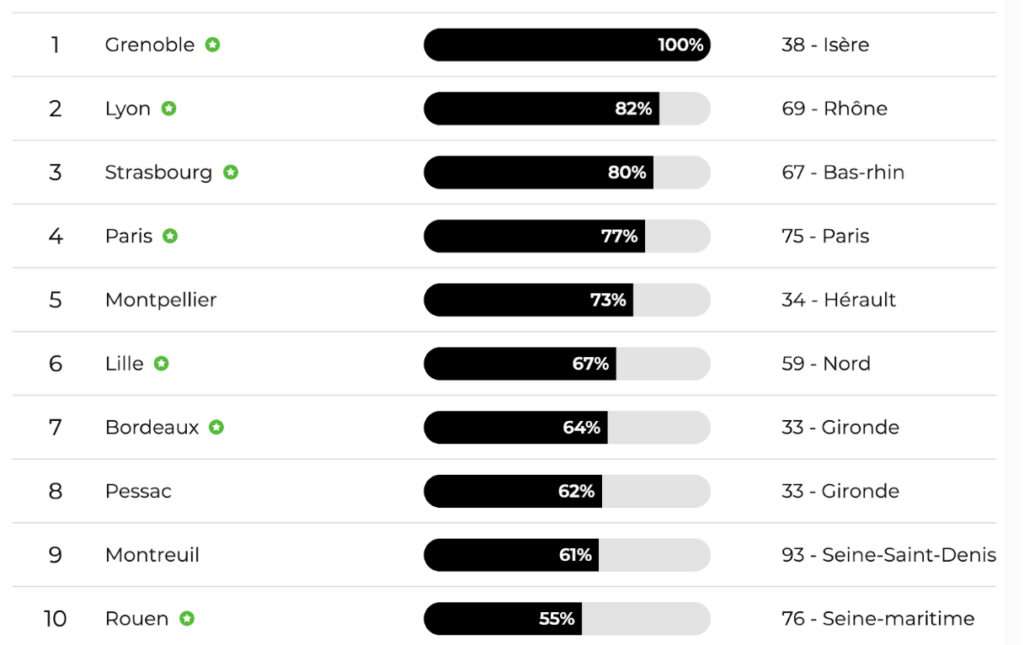Click the 93 - Seine-Saint-Denis department
This screenshot has height=645, width=1024.
(x=888, y=555)
